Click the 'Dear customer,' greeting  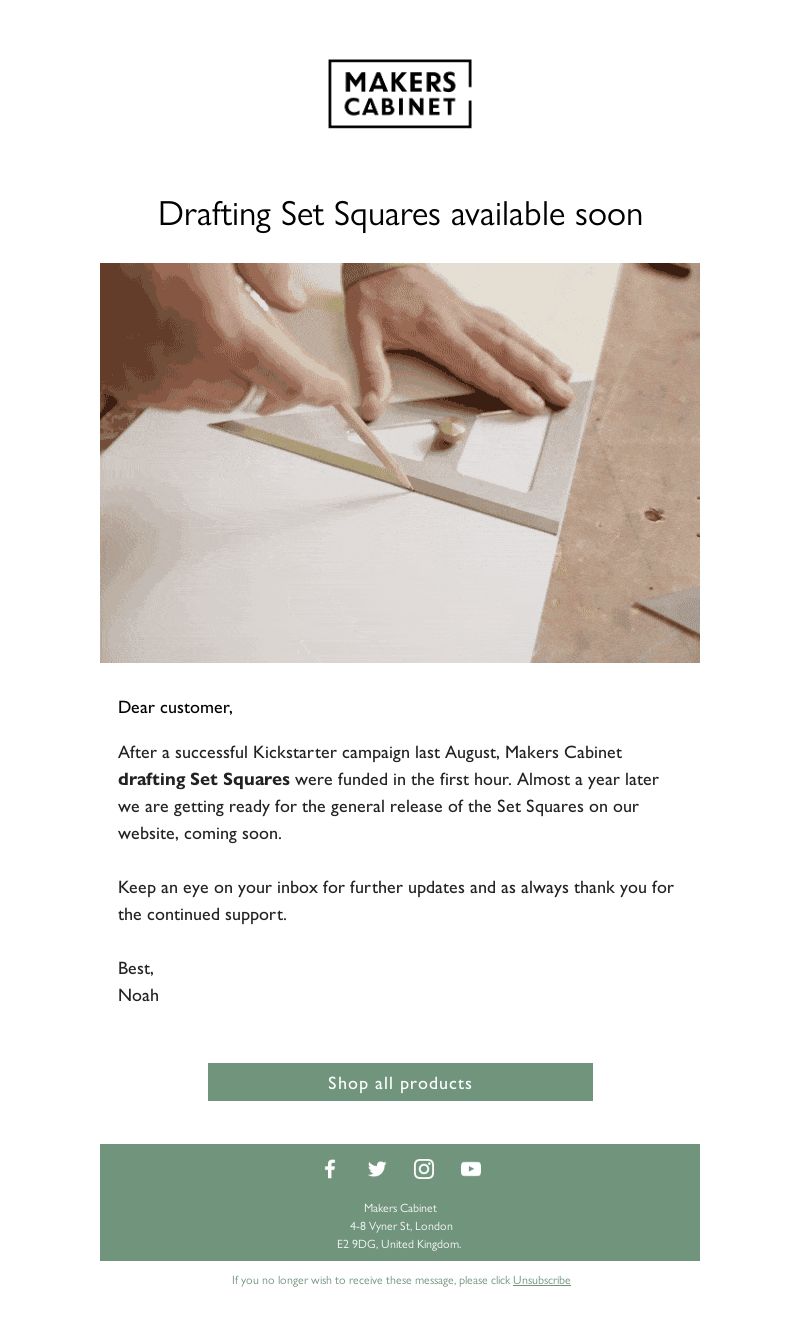point(175,708)
